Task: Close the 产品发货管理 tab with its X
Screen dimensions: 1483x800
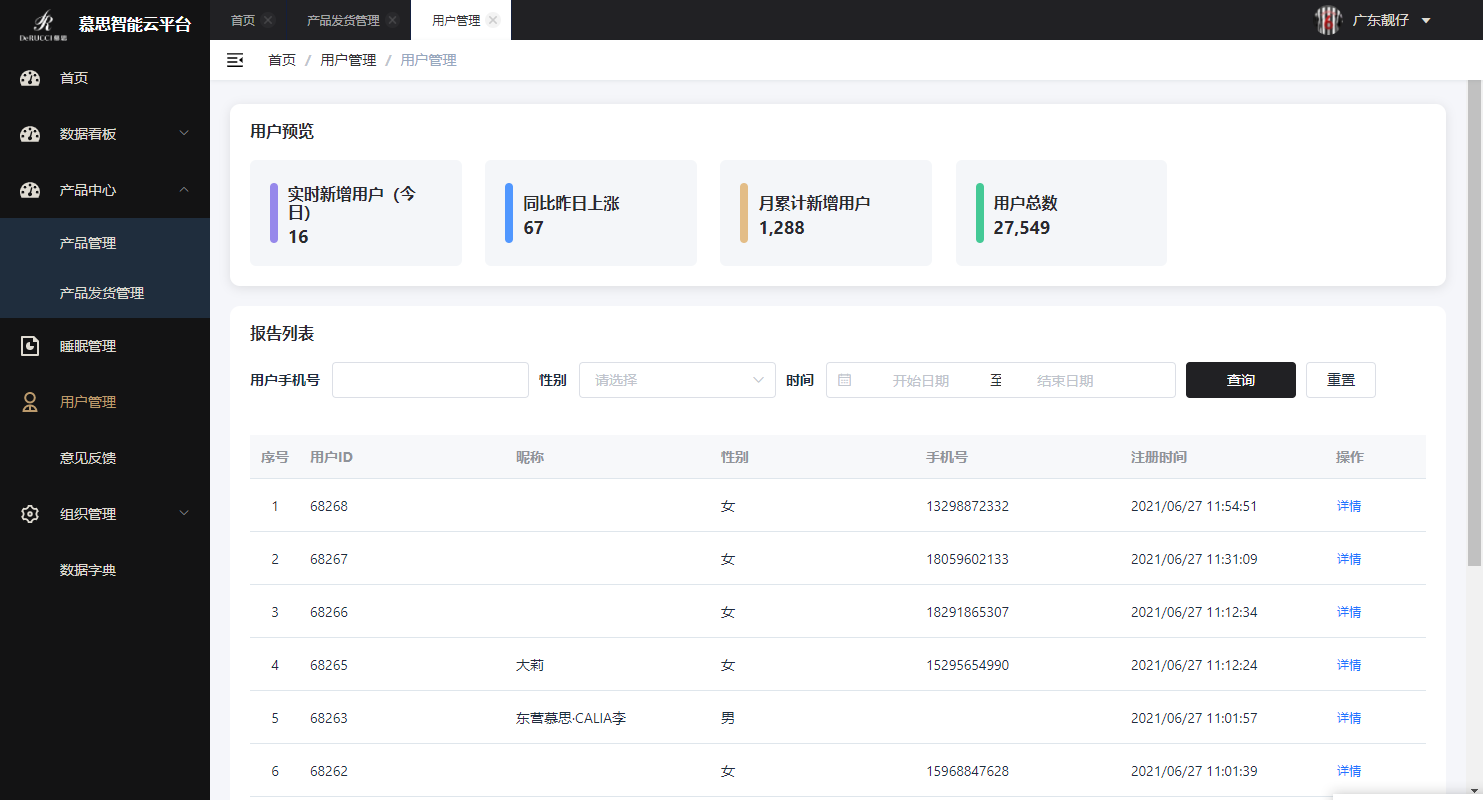Action: [393, 20]
